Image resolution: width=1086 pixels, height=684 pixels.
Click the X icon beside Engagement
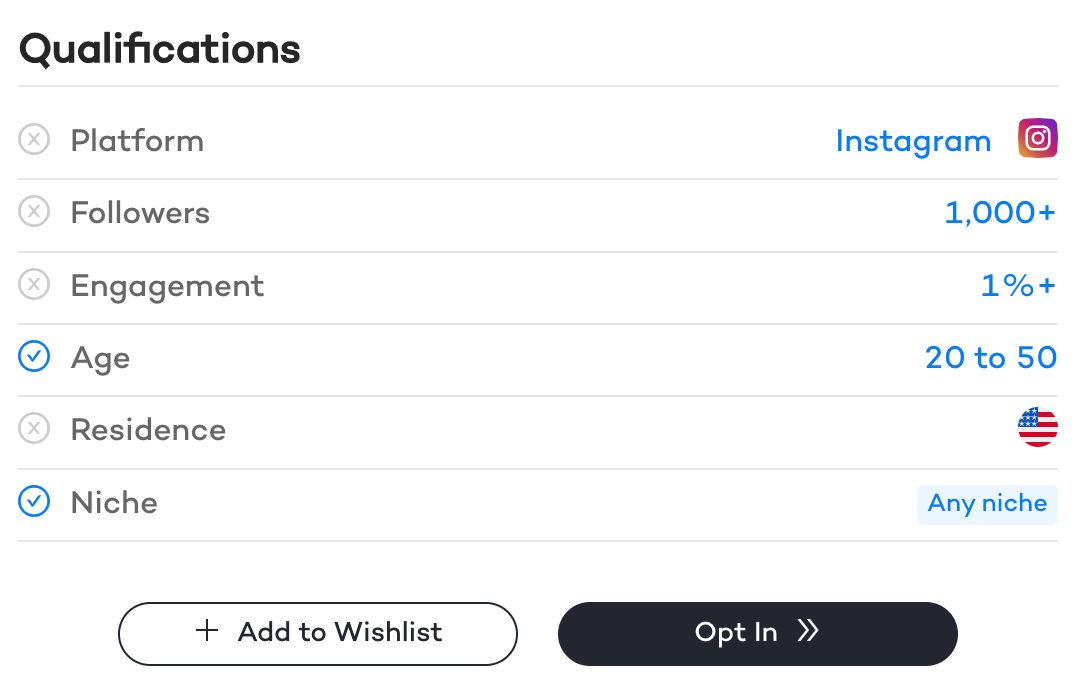tap(34, 285)
